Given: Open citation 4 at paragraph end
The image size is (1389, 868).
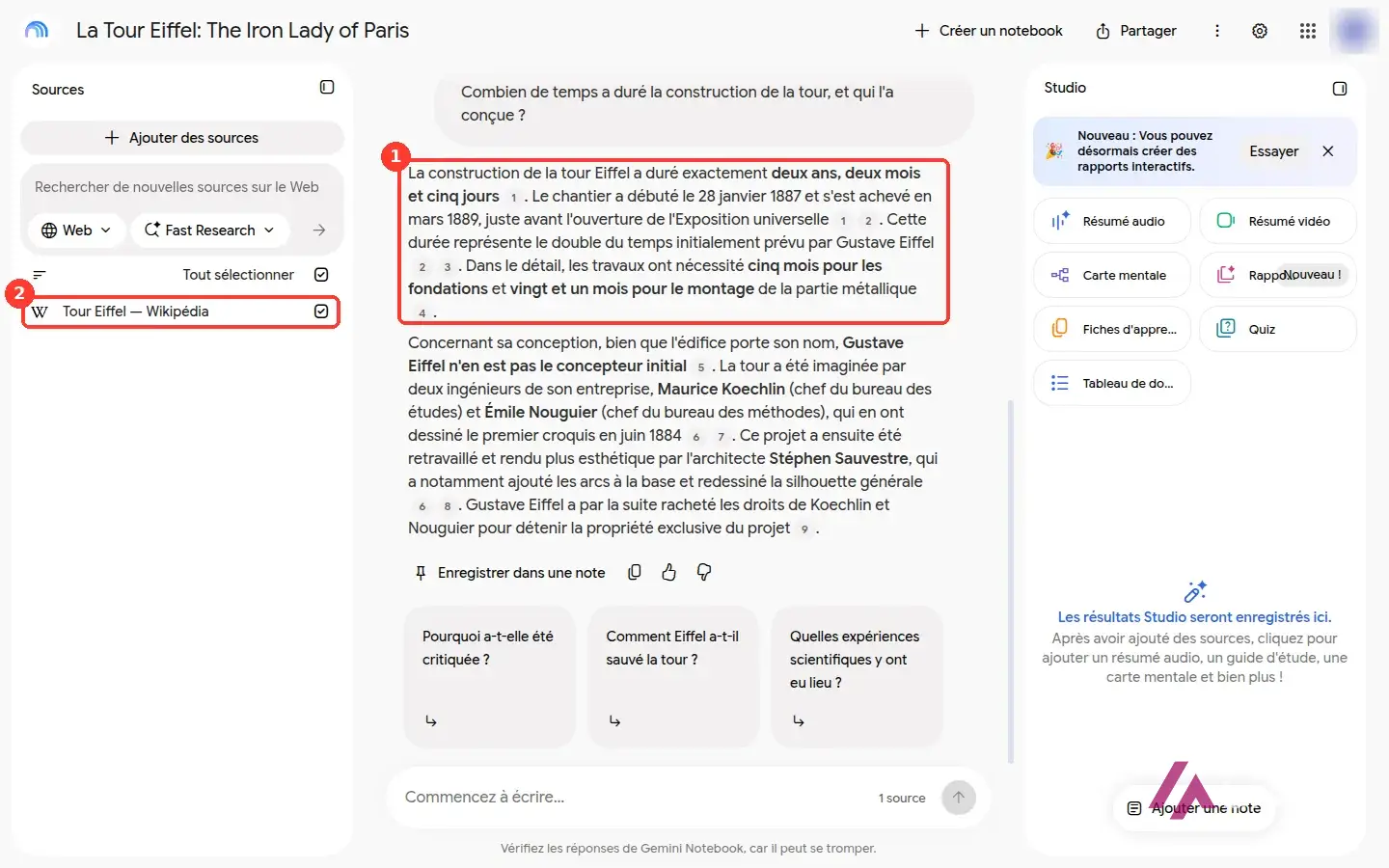Looking at the screenshot, I should click(x=422, y=313).
